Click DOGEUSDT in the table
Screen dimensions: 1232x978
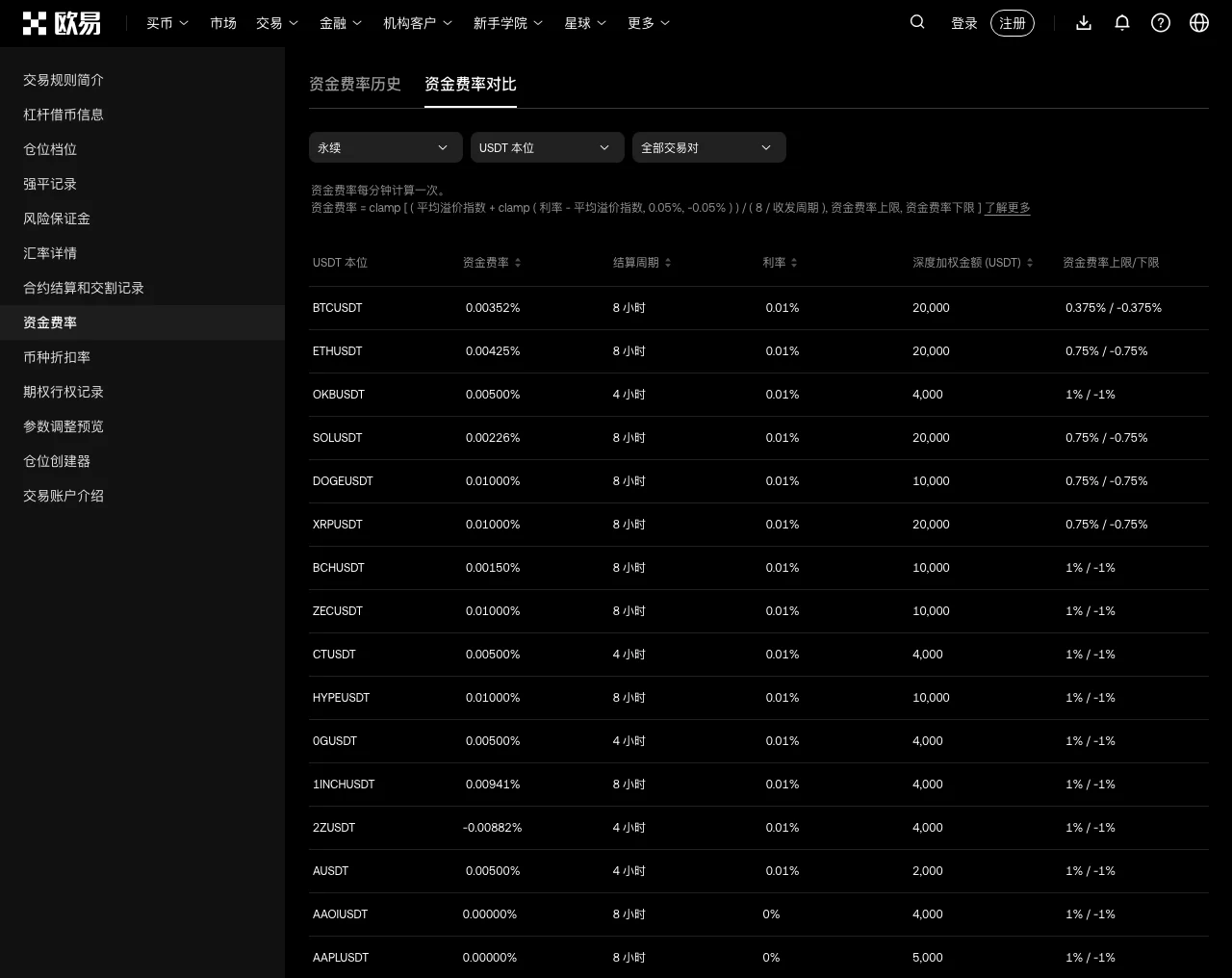tap(343, 481)
